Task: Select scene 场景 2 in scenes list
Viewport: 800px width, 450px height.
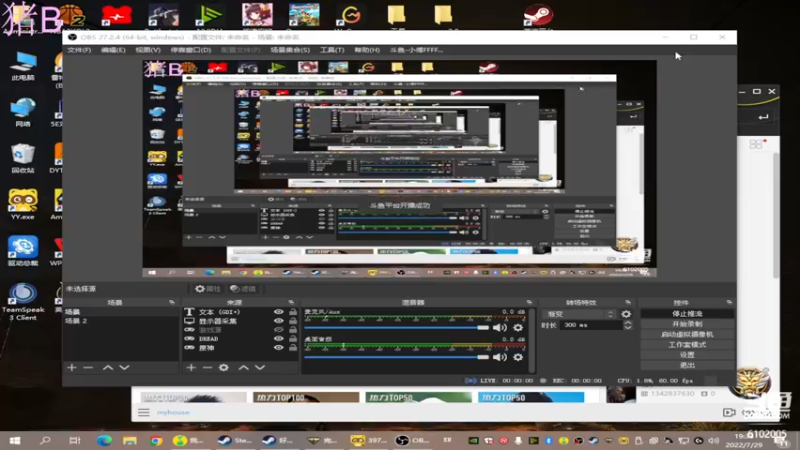Action: [x=121, y=321]
